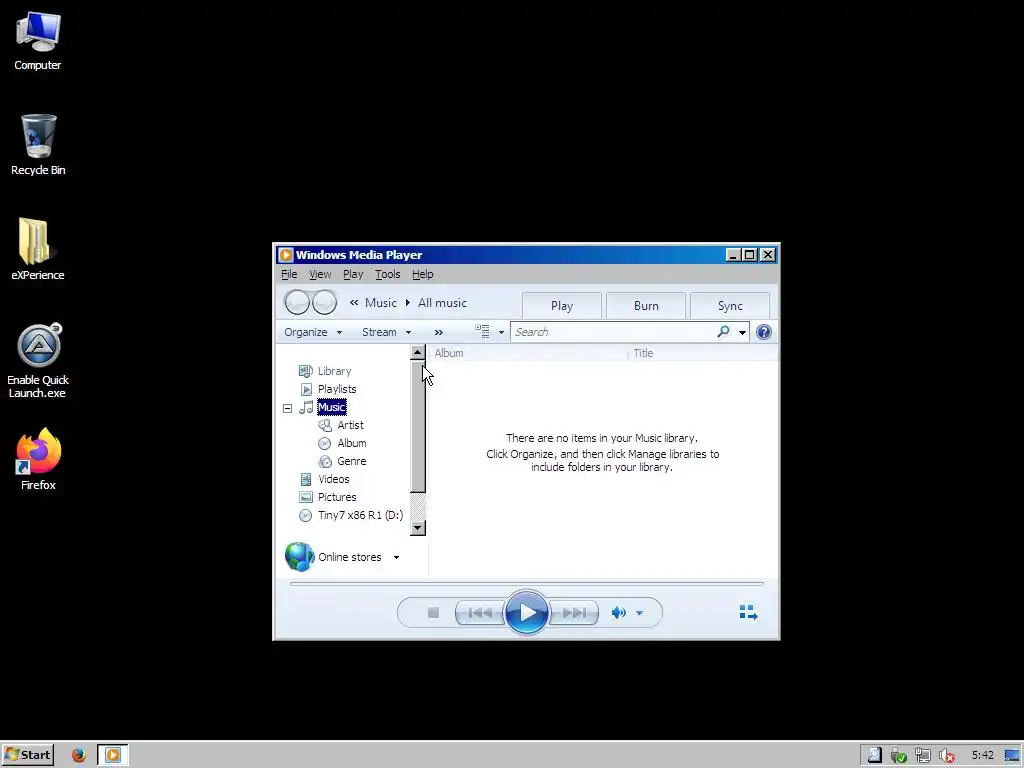Select eXPerience folder on desktop
This screenshot has width=1024, height=768.
click(x=38, y=249)
